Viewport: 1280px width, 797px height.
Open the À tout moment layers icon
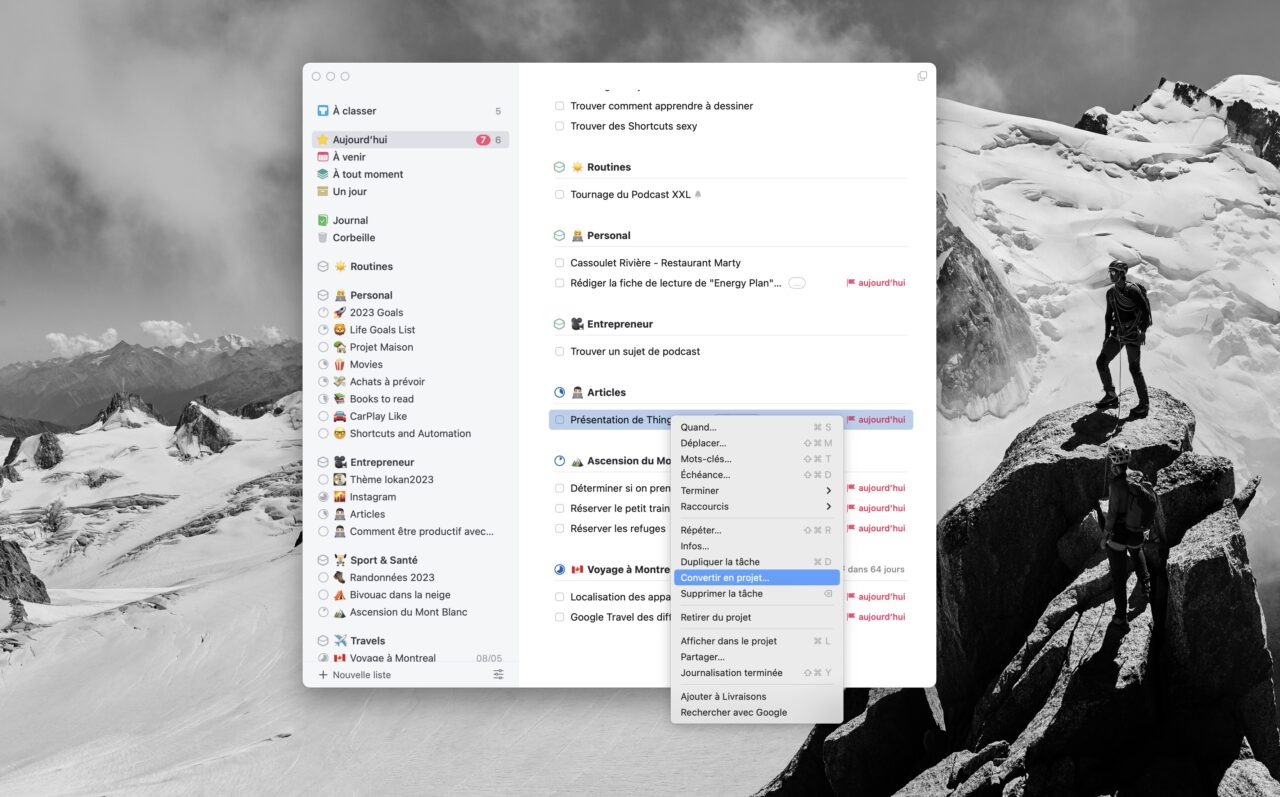[x=323, y=174]
